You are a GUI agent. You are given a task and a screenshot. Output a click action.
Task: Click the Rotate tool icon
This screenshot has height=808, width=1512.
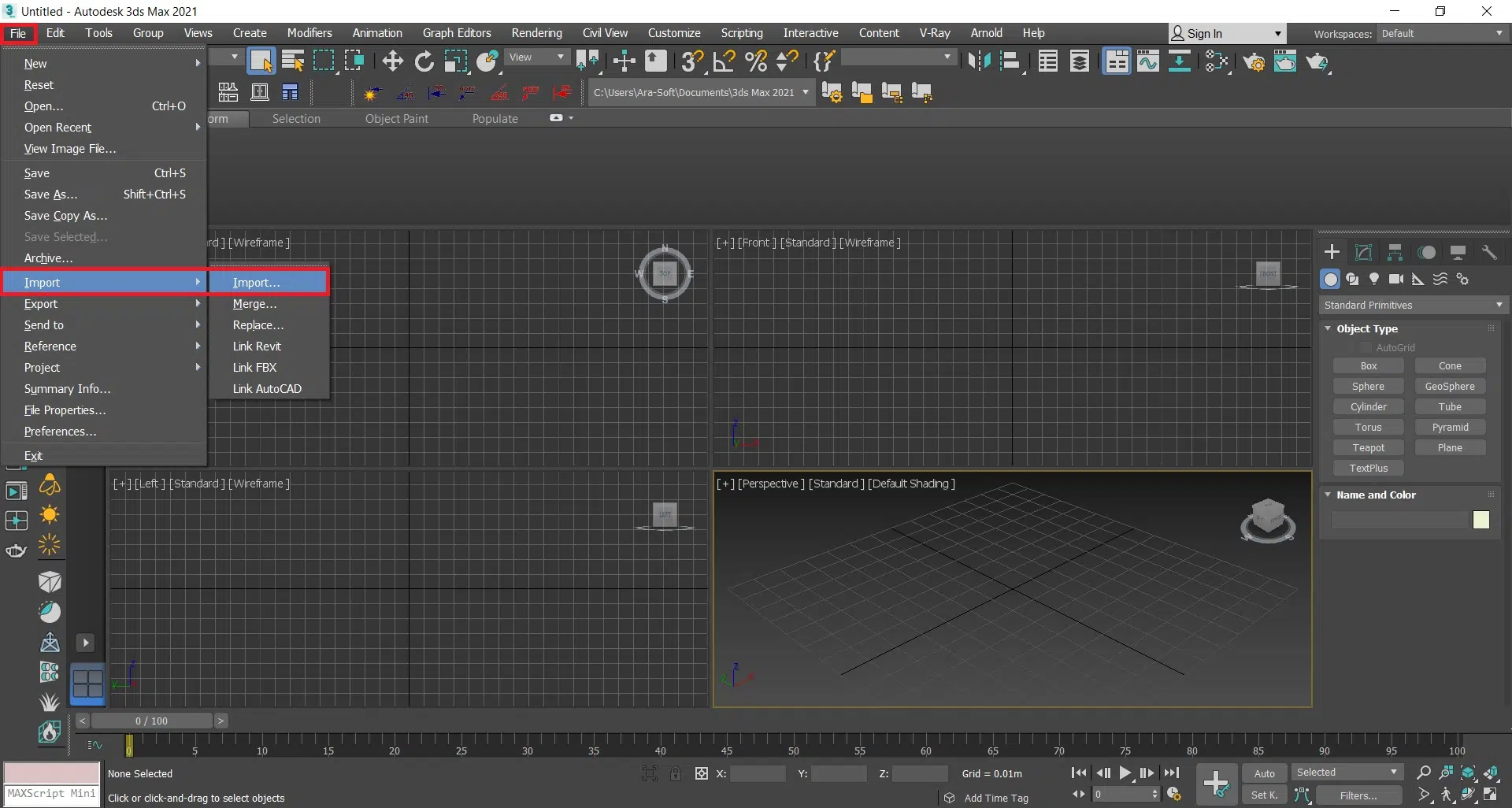tap(424, 61)
